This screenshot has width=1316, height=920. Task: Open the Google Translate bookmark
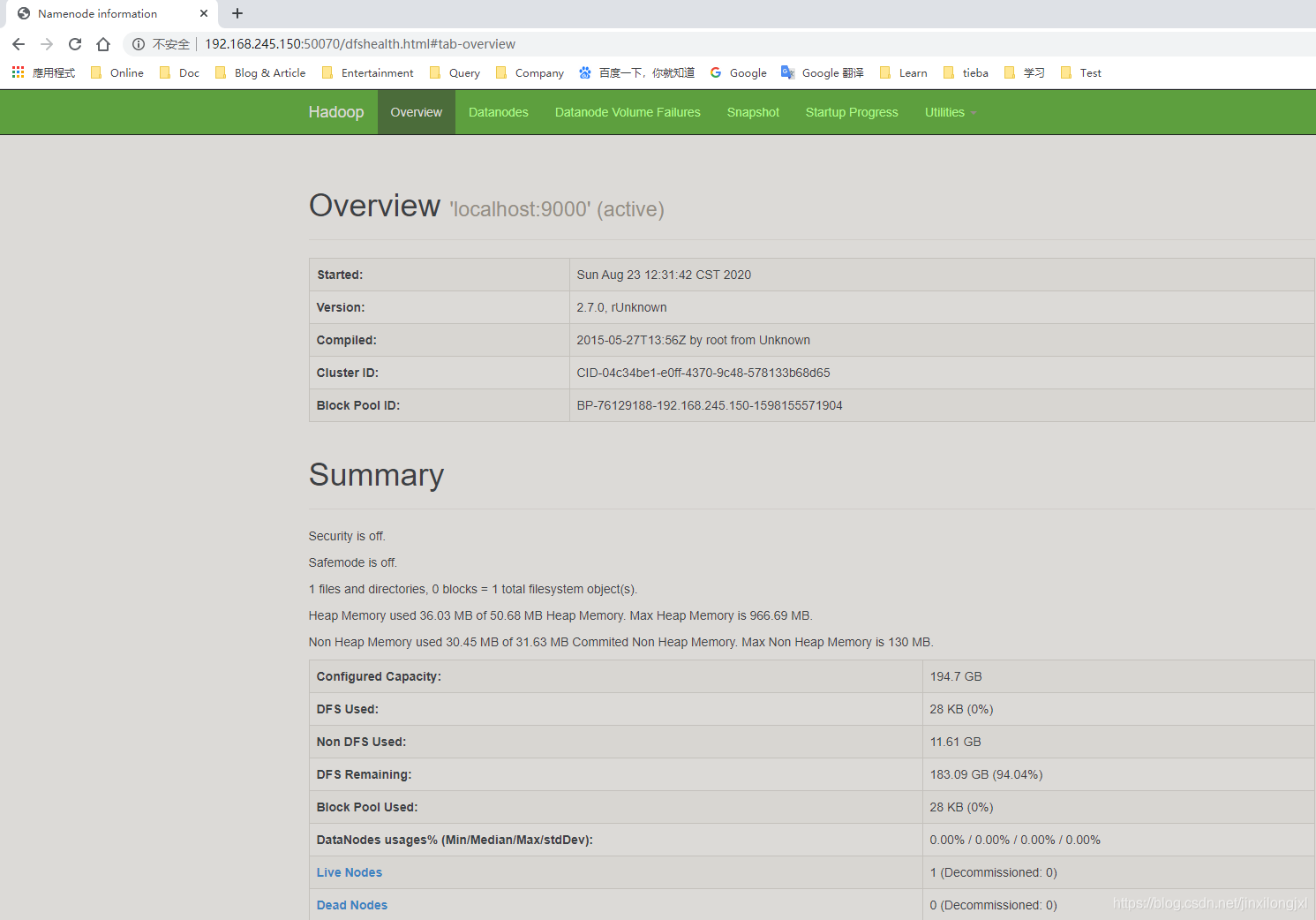pyautogui.click(x=823, y=73)
